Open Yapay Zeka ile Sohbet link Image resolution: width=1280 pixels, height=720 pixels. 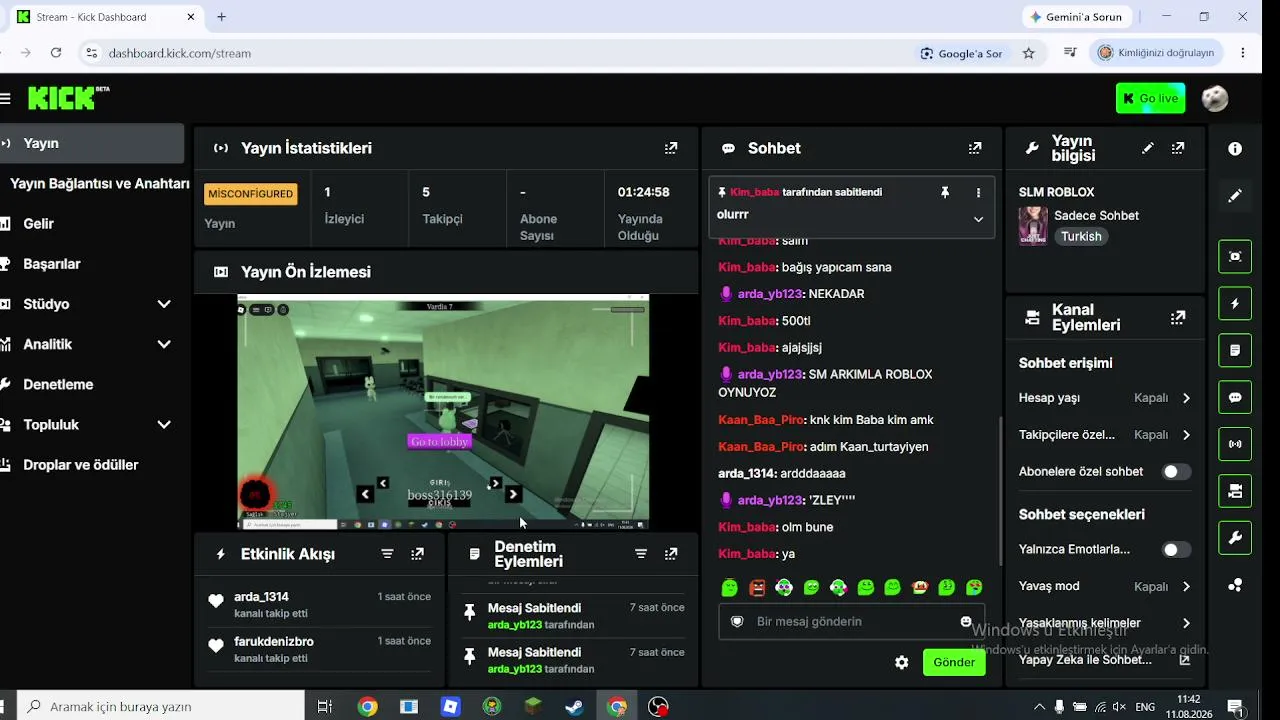click(1105, 660)
